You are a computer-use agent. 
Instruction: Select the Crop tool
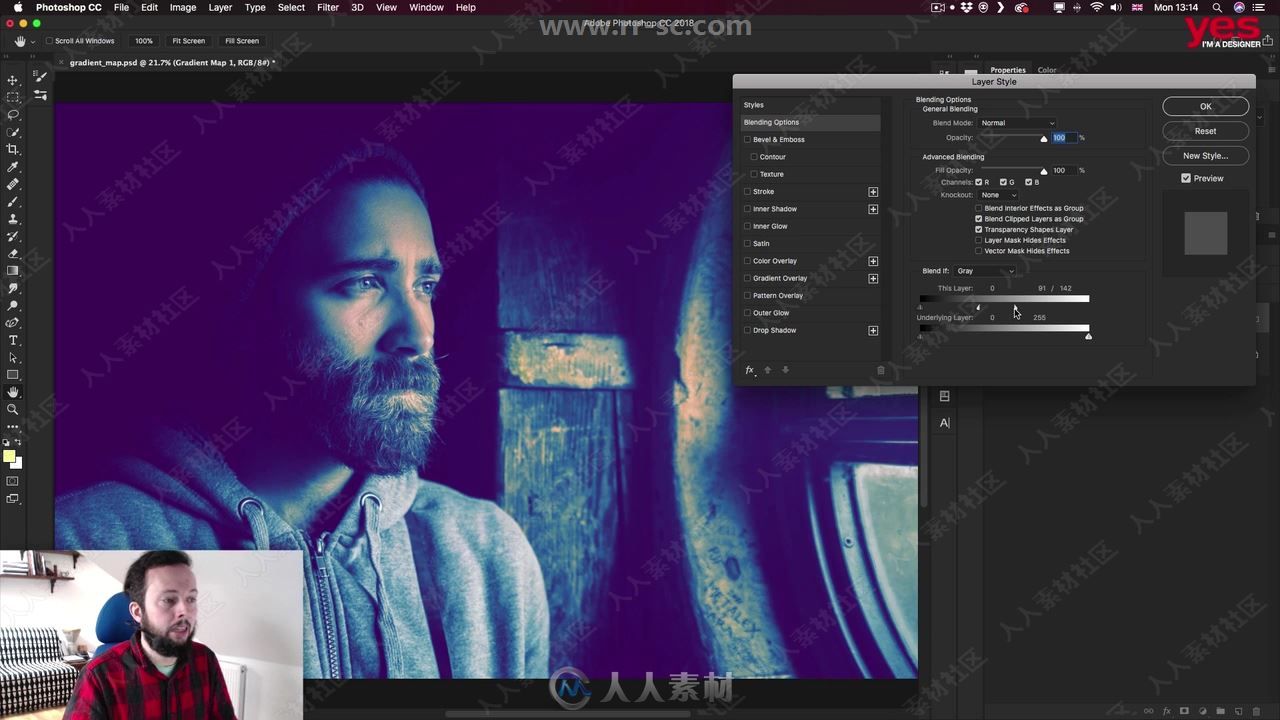click(13, 149)
